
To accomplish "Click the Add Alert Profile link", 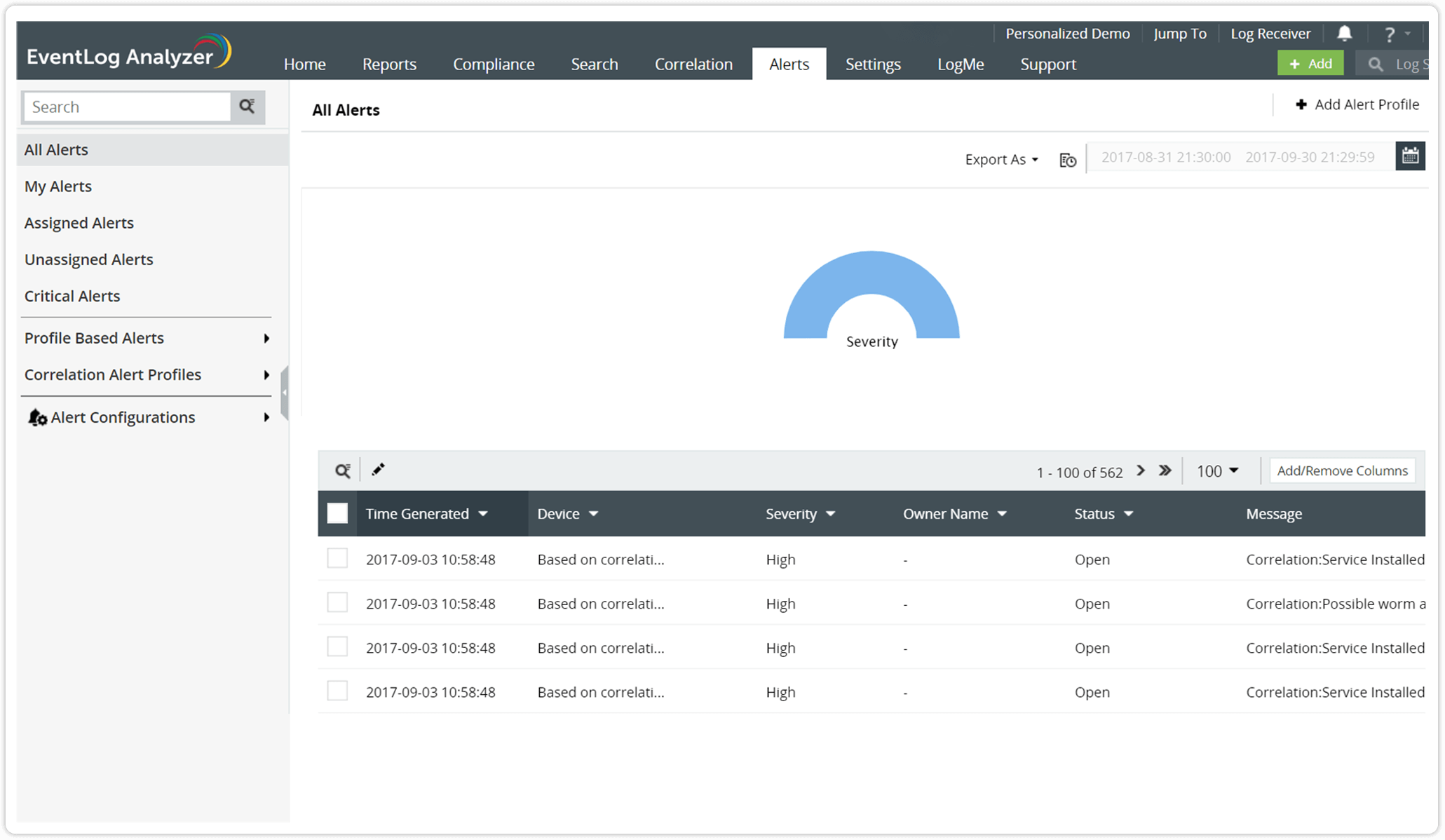I will tap(1357, 104).
